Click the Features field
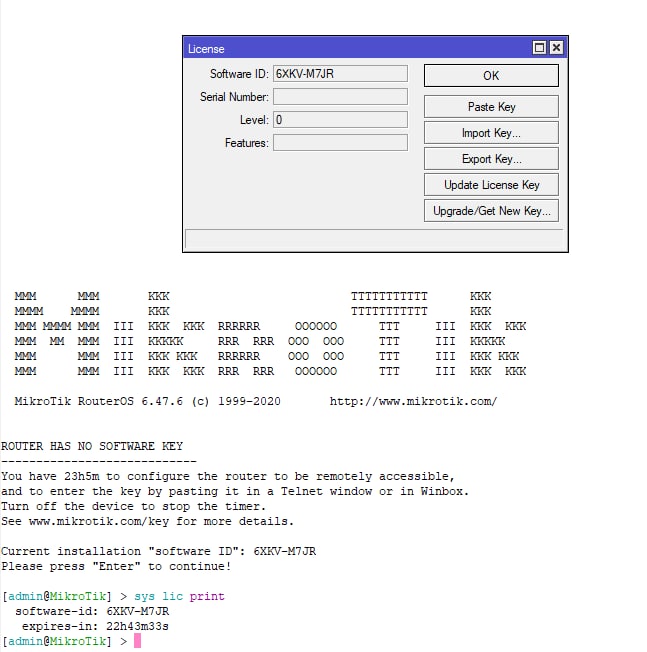Screen dimensions: 647x652 [x=340, y=143]
